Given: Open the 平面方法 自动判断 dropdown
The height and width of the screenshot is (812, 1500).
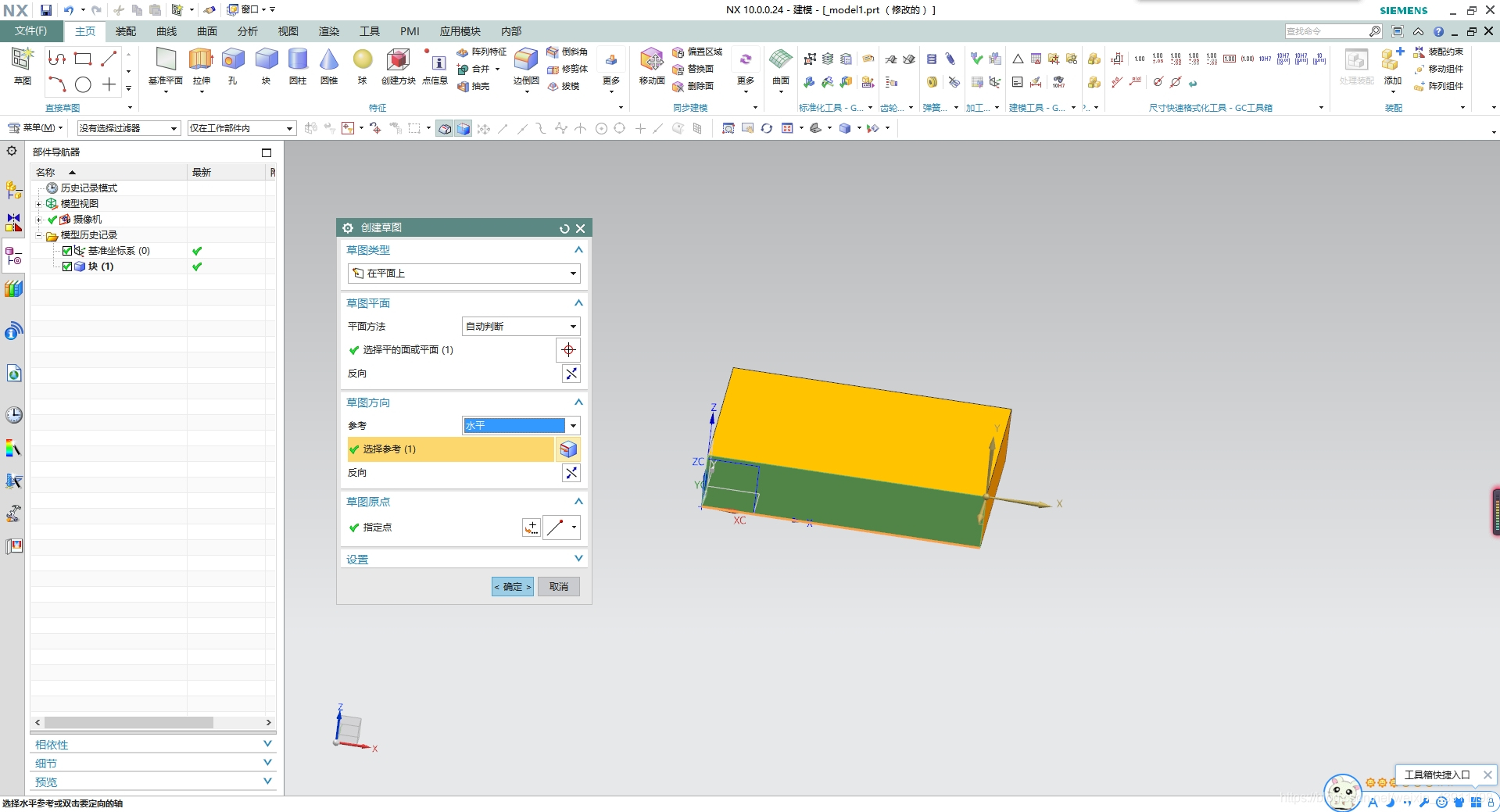Looking at the screenshot, I should (521, 327).
